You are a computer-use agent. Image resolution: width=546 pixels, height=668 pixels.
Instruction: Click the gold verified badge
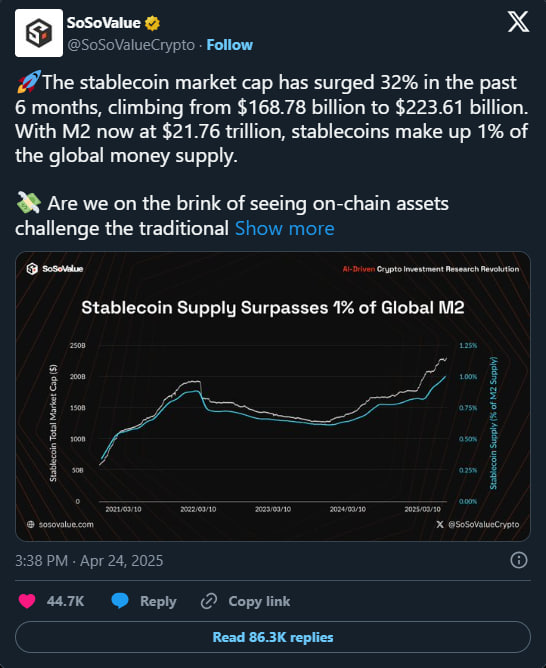coord(152,23)
